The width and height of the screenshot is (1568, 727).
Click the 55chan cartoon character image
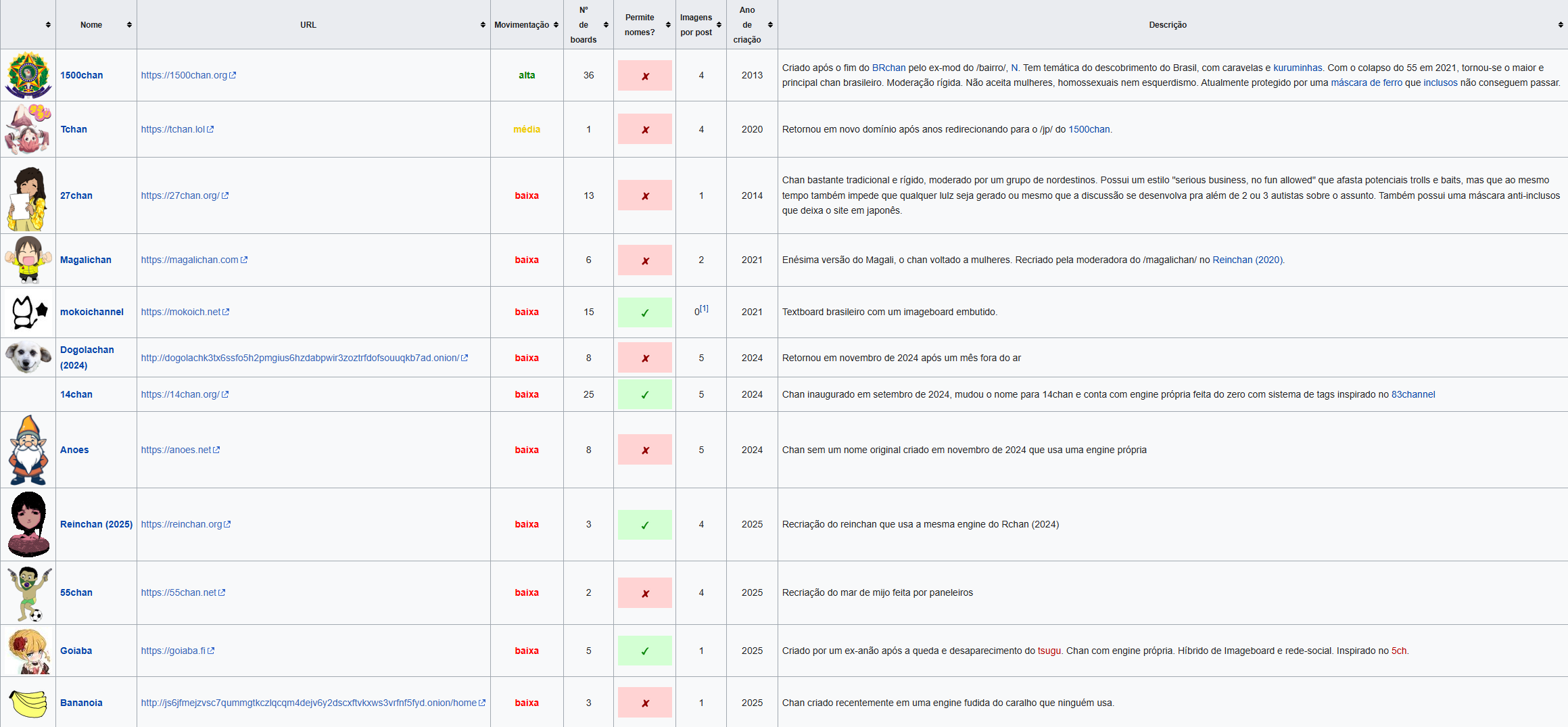point(28,593)
